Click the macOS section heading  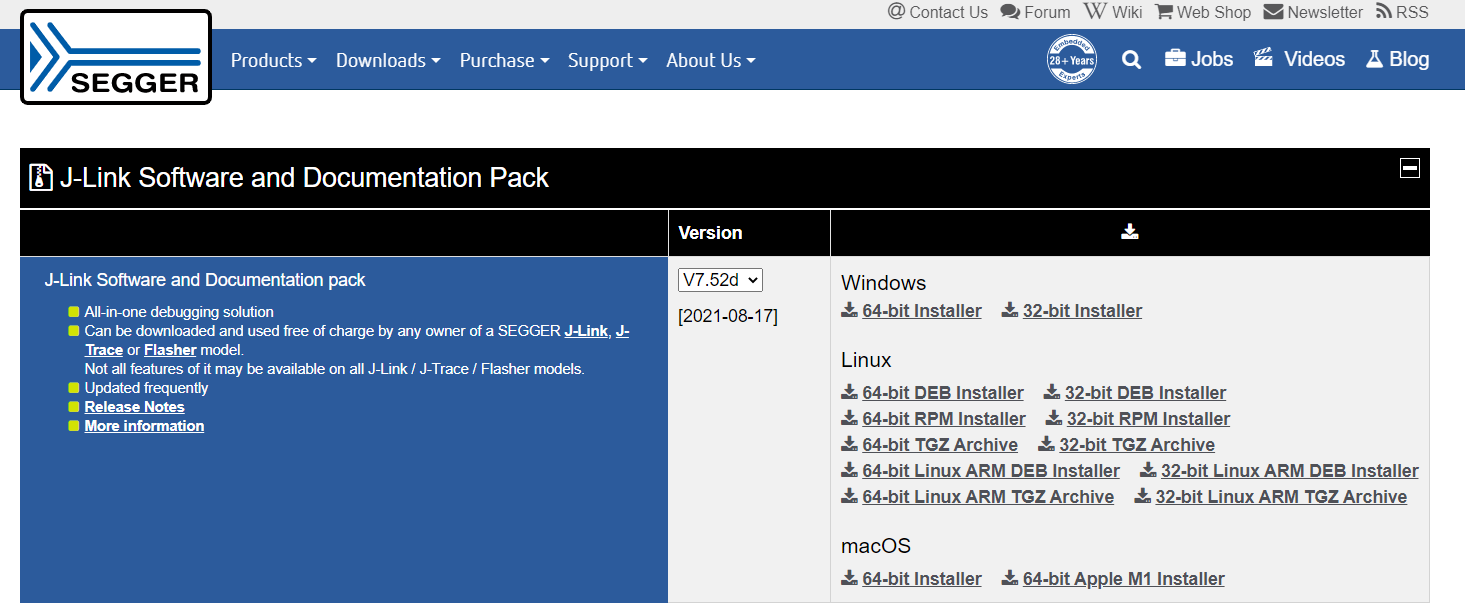click(x=876, y=546)
